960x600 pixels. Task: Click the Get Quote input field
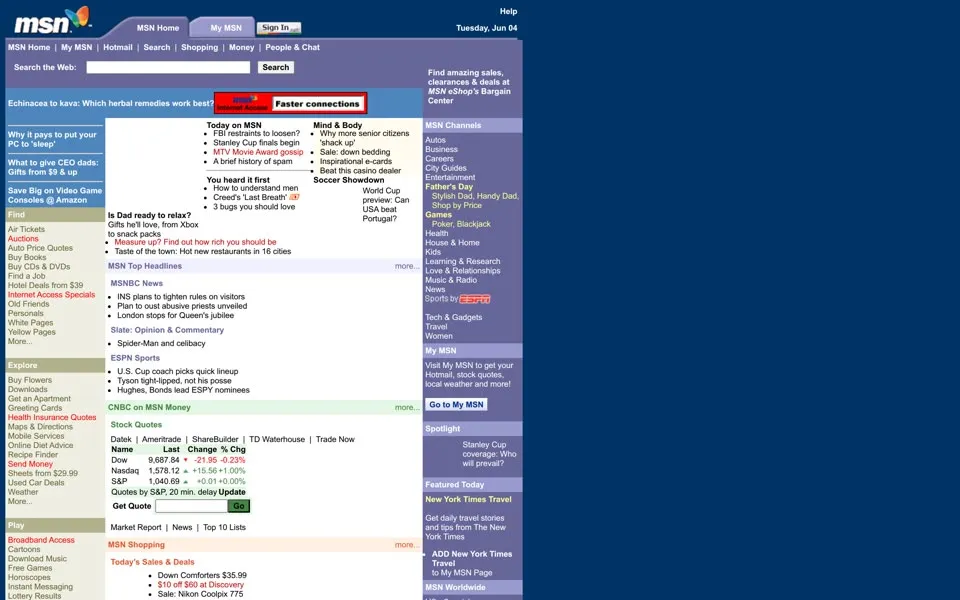191,506
